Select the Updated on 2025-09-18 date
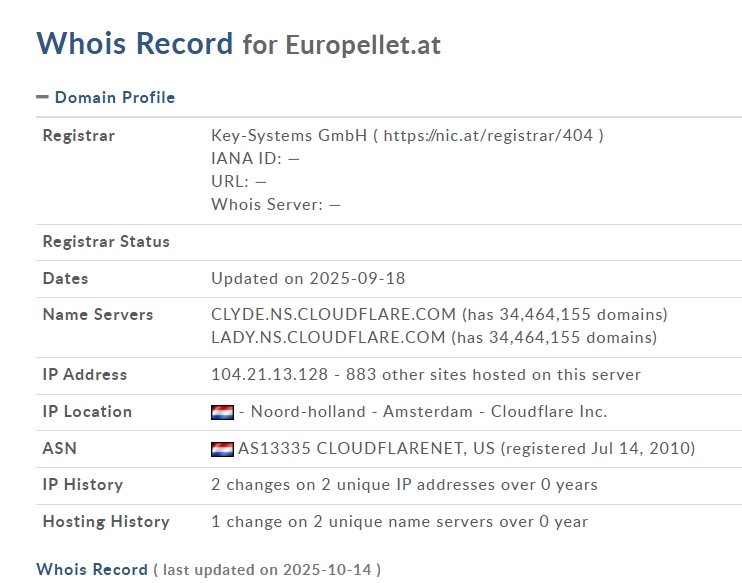The width and height of the screenshot is (742, 583). pos(308,278)
